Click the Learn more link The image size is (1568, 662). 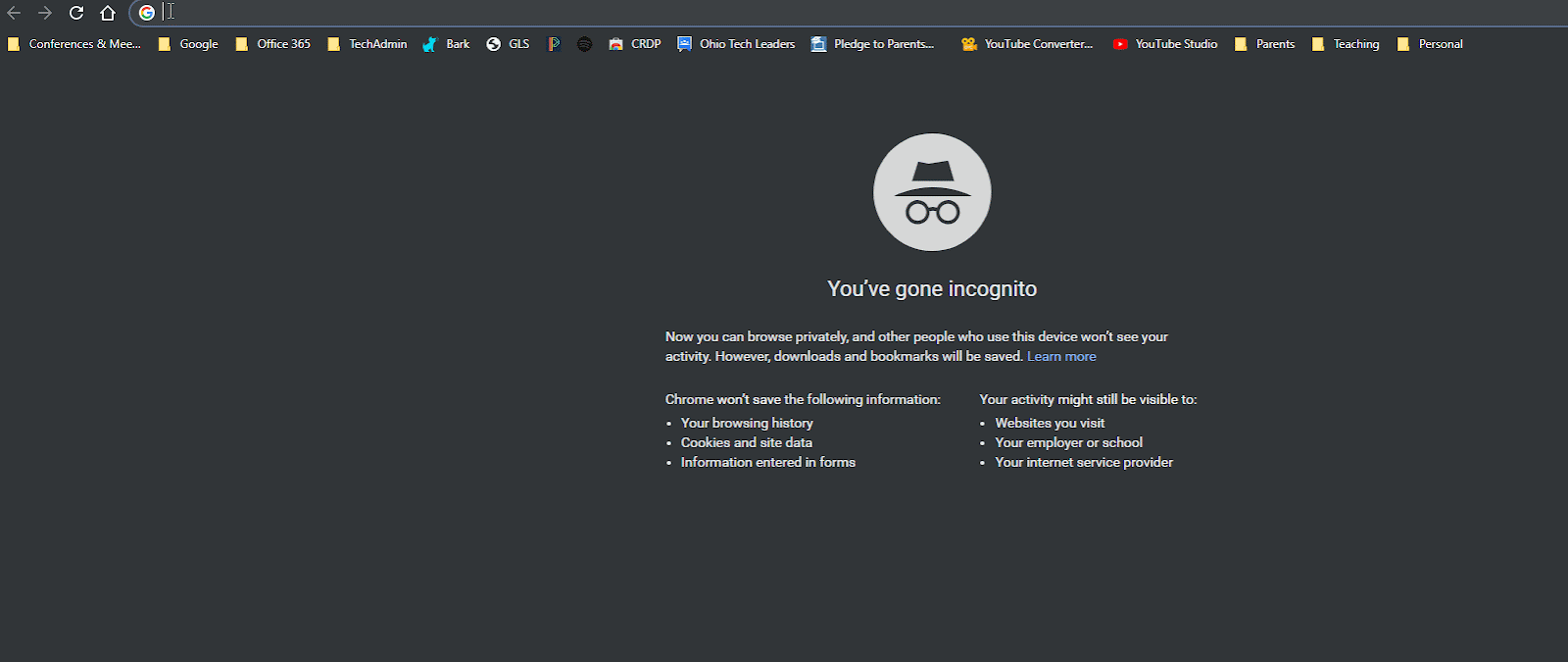pos(1061,357)
